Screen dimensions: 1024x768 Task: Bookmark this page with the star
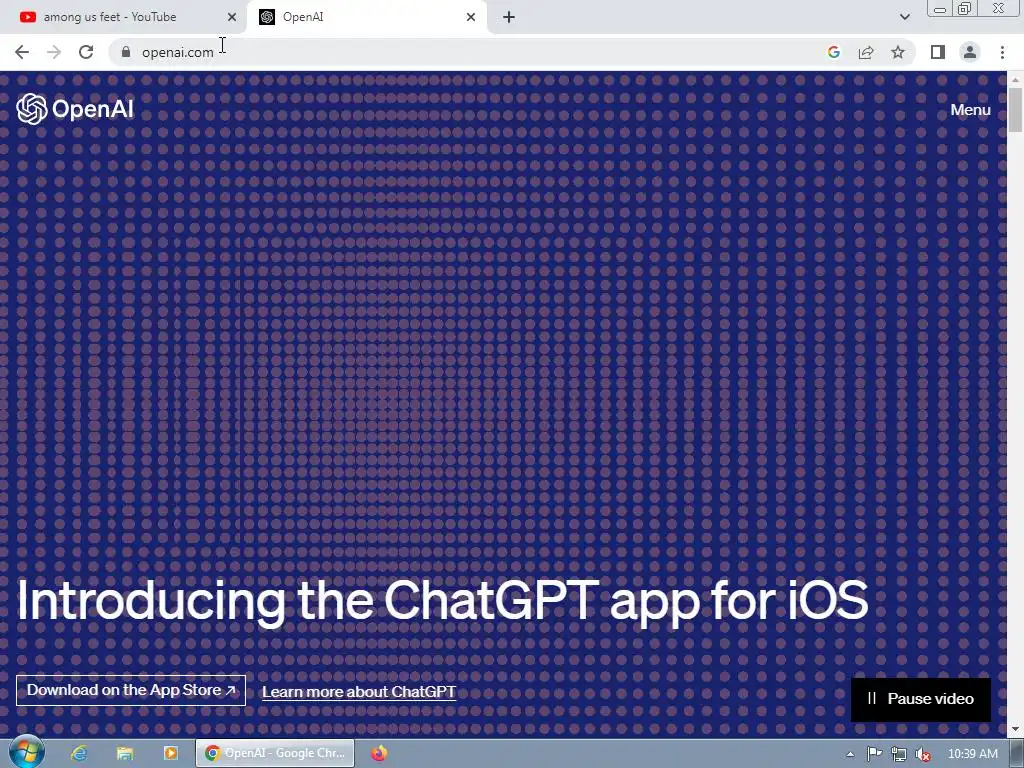click(x=898, y=52)
